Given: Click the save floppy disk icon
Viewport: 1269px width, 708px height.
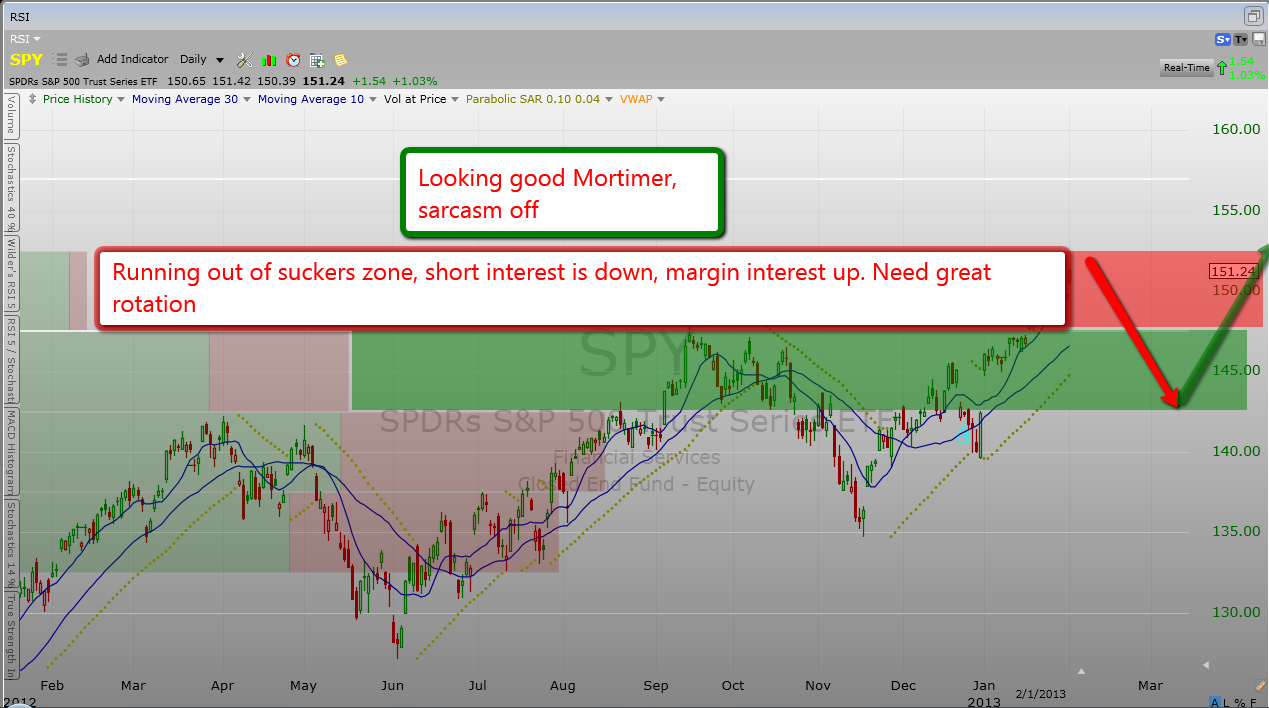Looking at the screenshot, I should 1259,39.
